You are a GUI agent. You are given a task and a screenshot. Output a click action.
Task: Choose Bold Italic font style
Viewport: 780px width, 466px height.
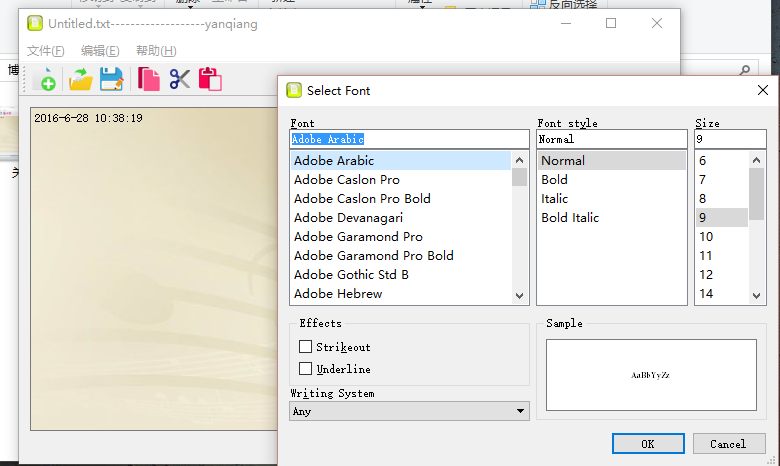(x=612, y=217)
